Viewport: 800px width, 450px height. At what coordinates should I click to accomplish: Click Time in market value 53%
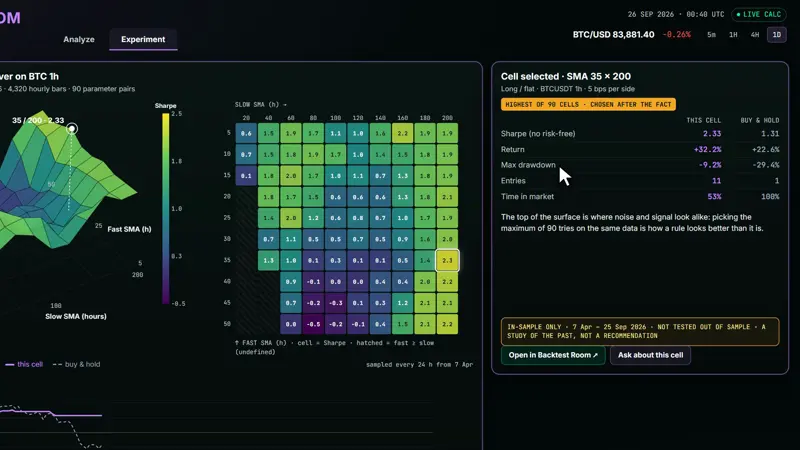point(714,196)
